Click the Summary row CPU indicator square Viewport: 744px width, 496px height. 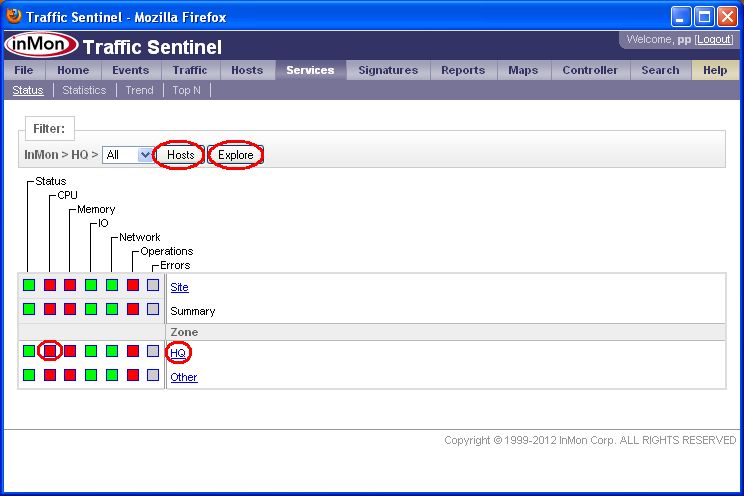(x=50, y=309)
